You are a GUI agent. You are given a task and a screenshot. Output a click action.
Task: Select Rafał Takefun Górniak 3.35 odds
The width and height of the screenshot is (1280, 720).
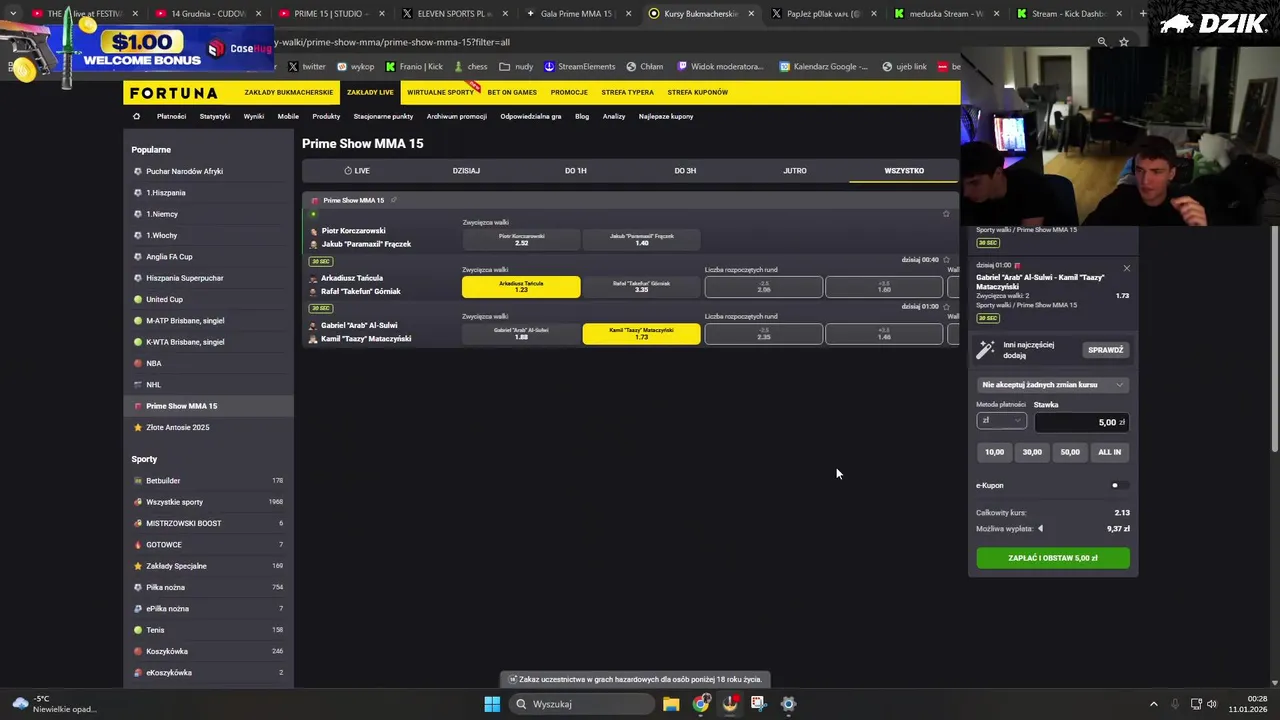pyautogui.click(x=641, y=287)
